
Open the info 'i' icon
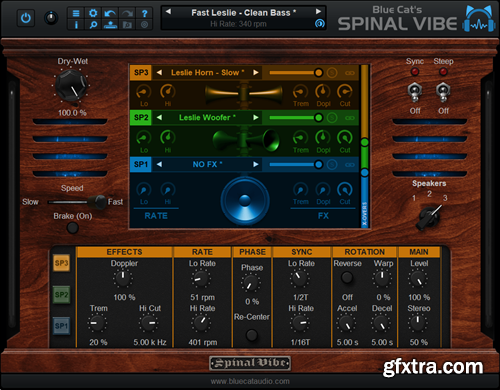pyautogui.click(x=76, y=25)
